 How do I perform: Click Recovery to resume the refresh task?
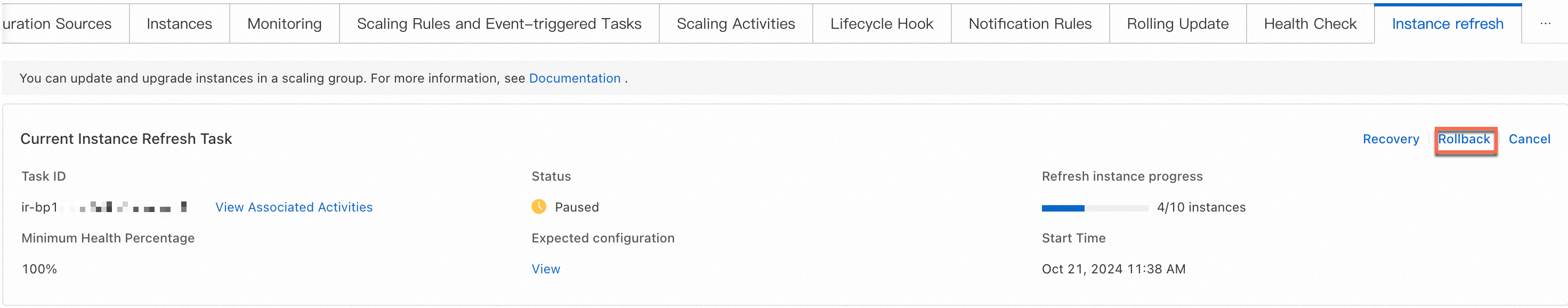[1391, 140]
